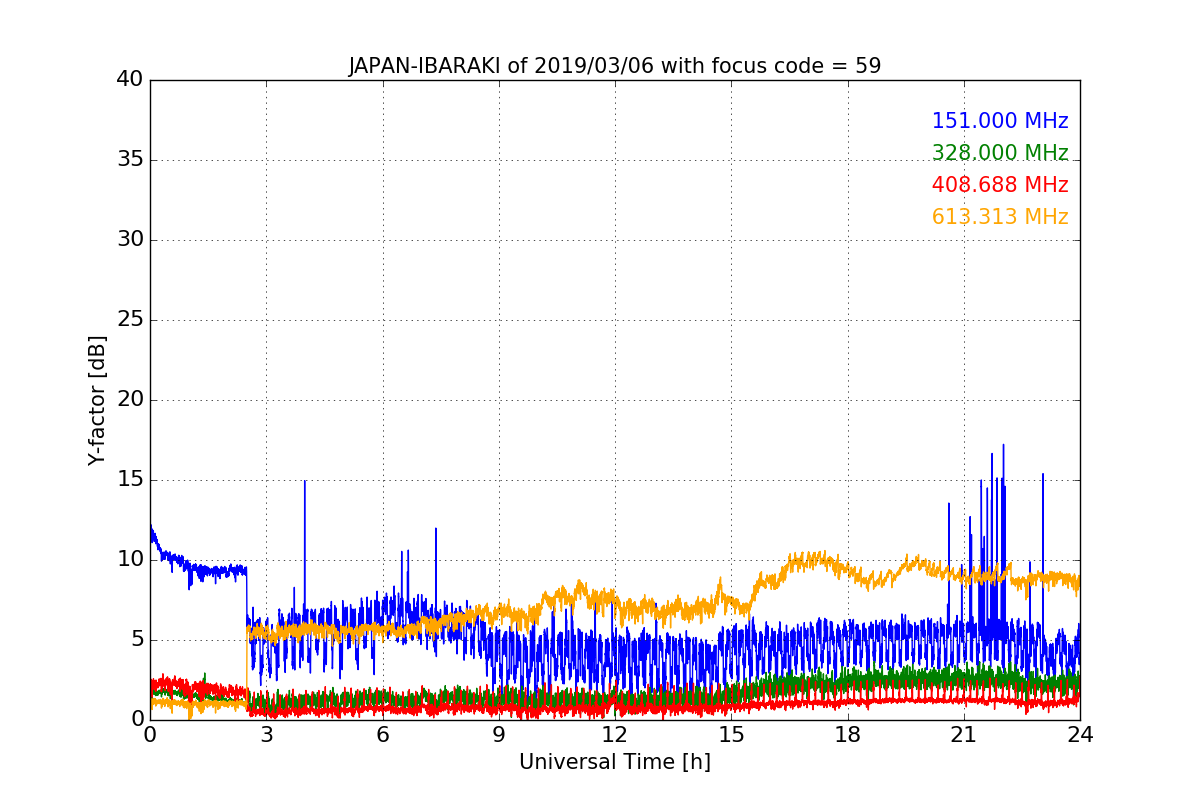Select the '328.000 MHz' legend label
Screen dimensions: 1200x800
[1000, 153]
